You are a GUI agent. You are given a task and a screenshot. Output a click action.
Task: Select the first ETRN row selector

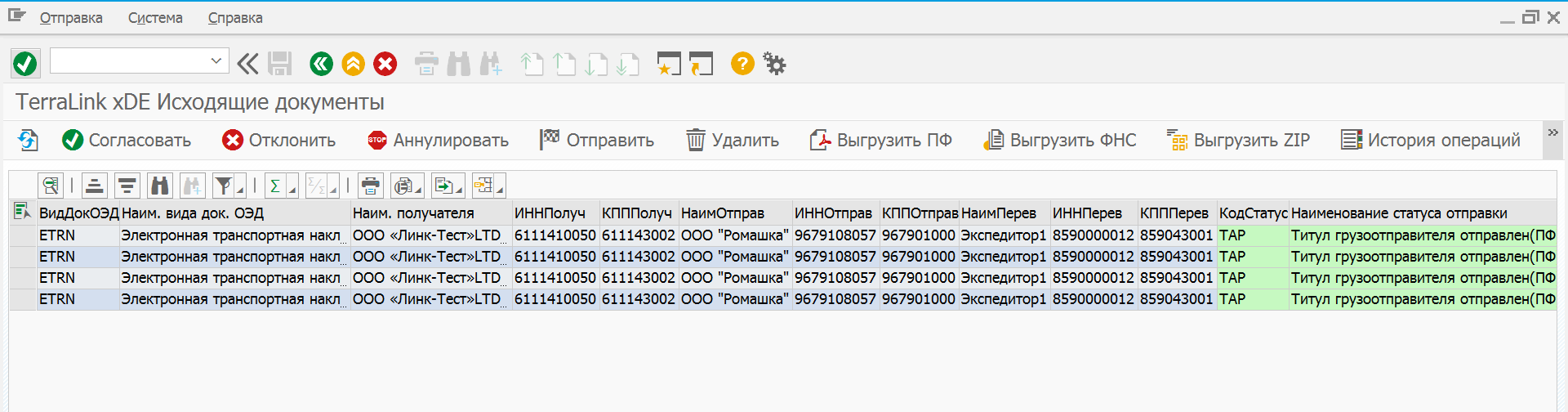click(x=22, y=235)
